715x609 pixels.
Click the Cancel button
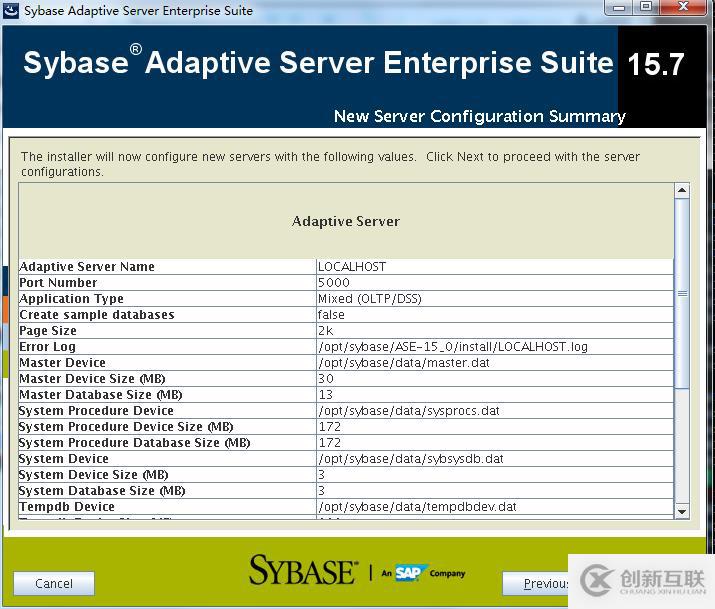click(x=54, y=583)
